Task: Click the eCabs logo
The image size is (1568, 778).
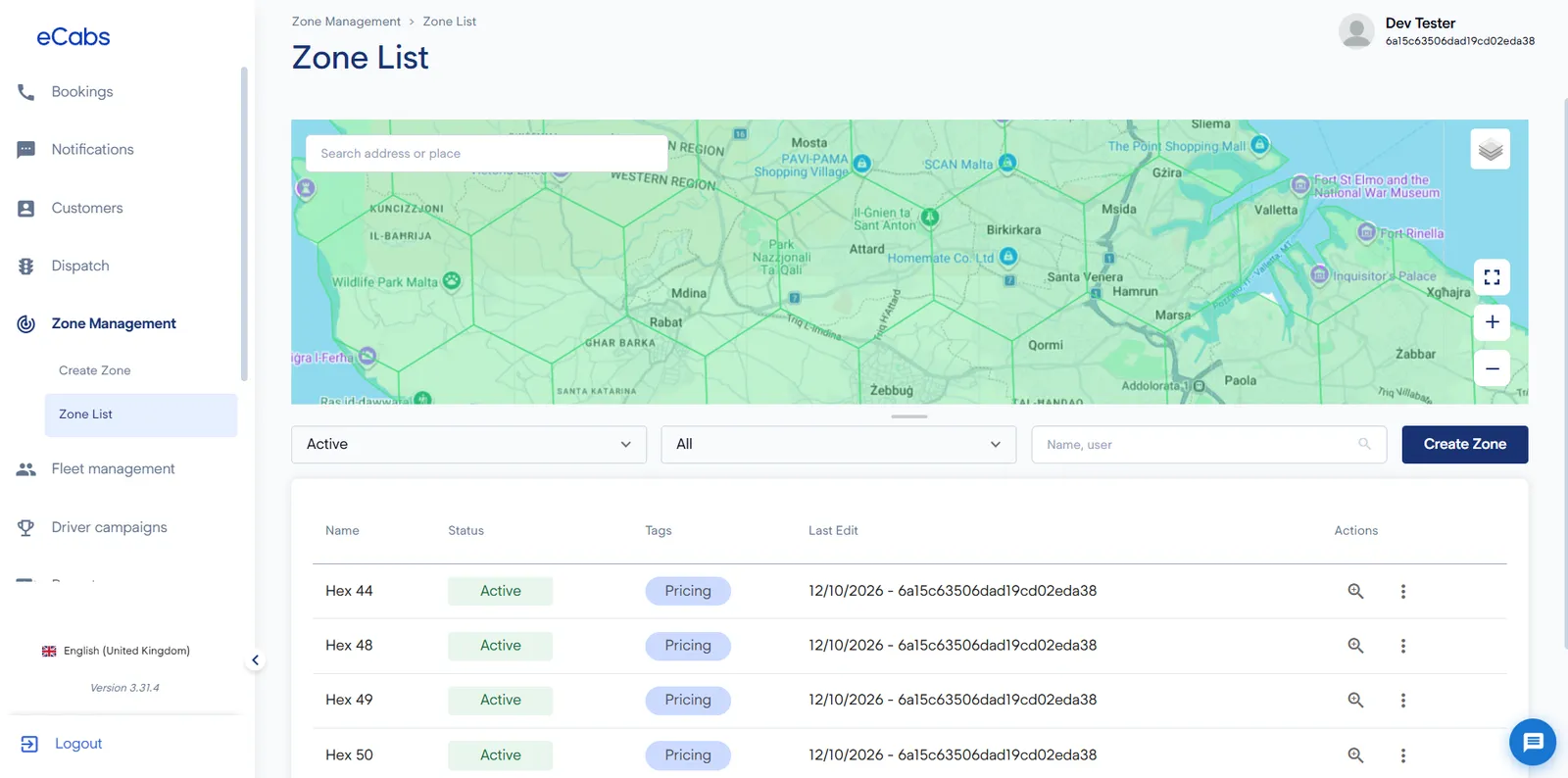Action: coord(73,37)
